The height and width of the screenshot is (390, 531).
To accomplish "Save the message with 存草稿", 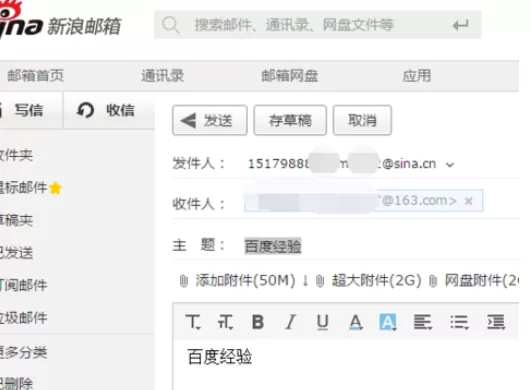I will pos(290,120).
